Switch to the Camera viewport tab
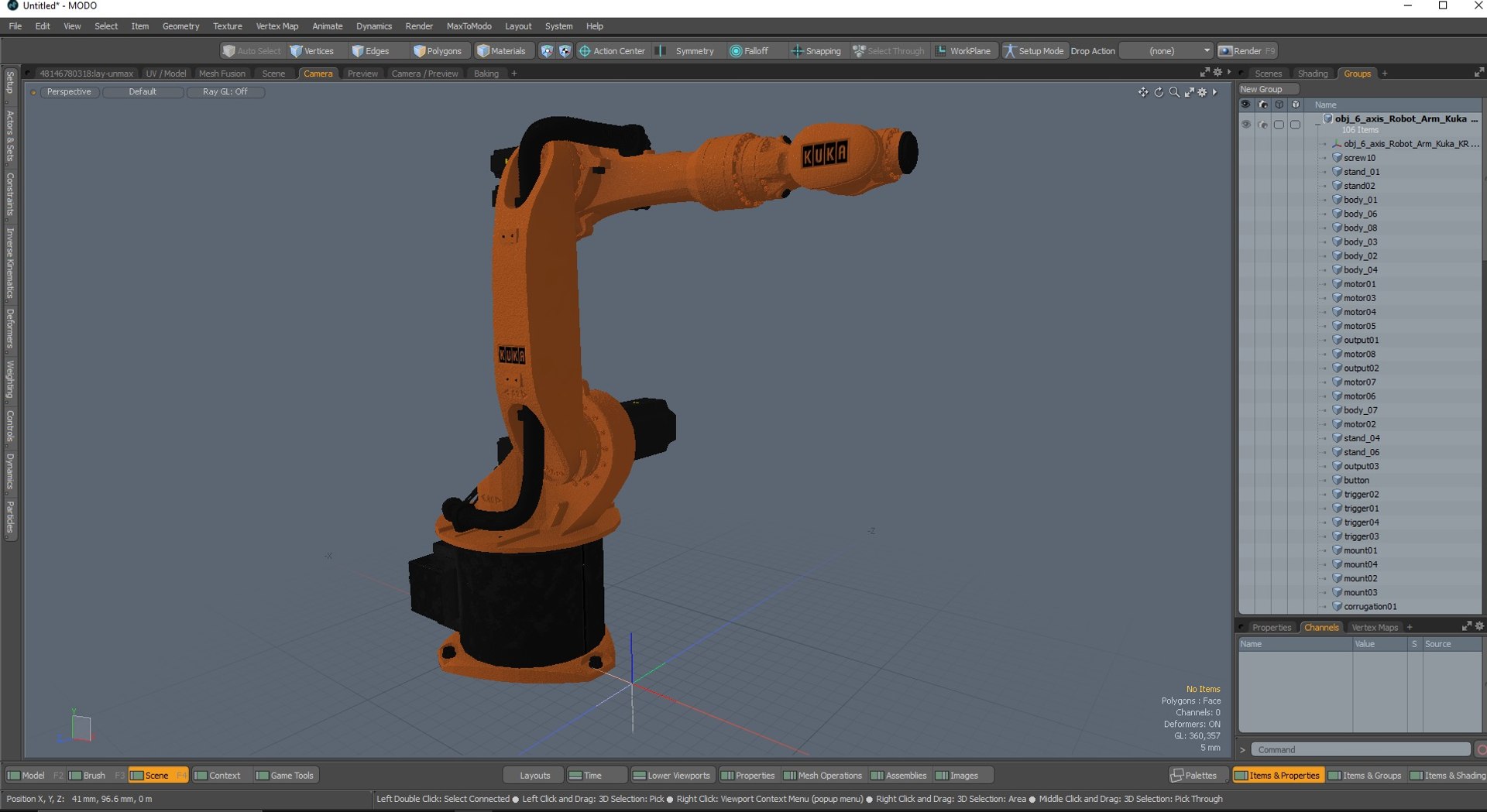Image resolution: width=1487 pixels, height=812 pixels. [318, 74]
